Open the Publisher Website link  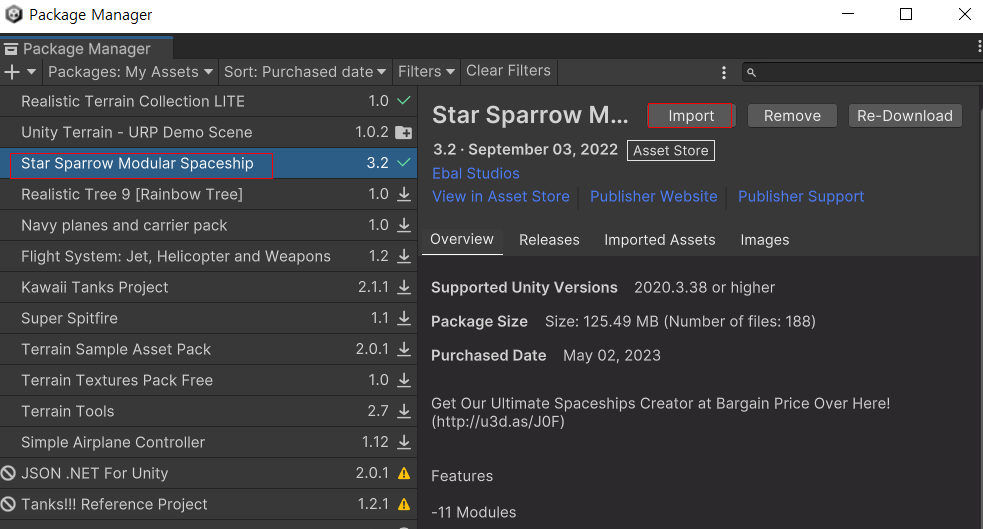tap(654, 197)
